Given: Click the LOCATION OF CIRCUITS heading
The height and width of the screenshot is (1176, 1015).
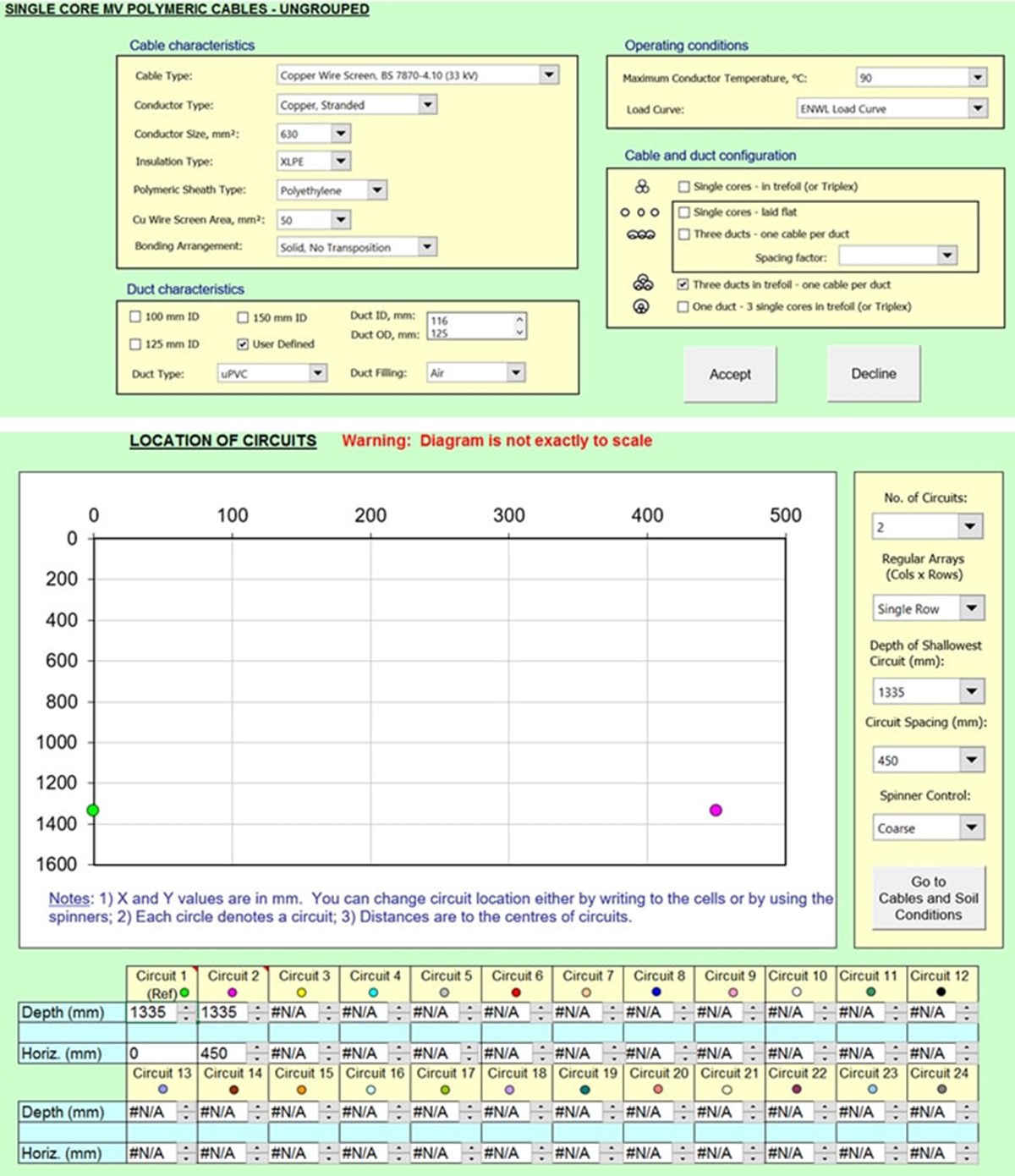Looking at the screenshot, I should tap(223, 440).
